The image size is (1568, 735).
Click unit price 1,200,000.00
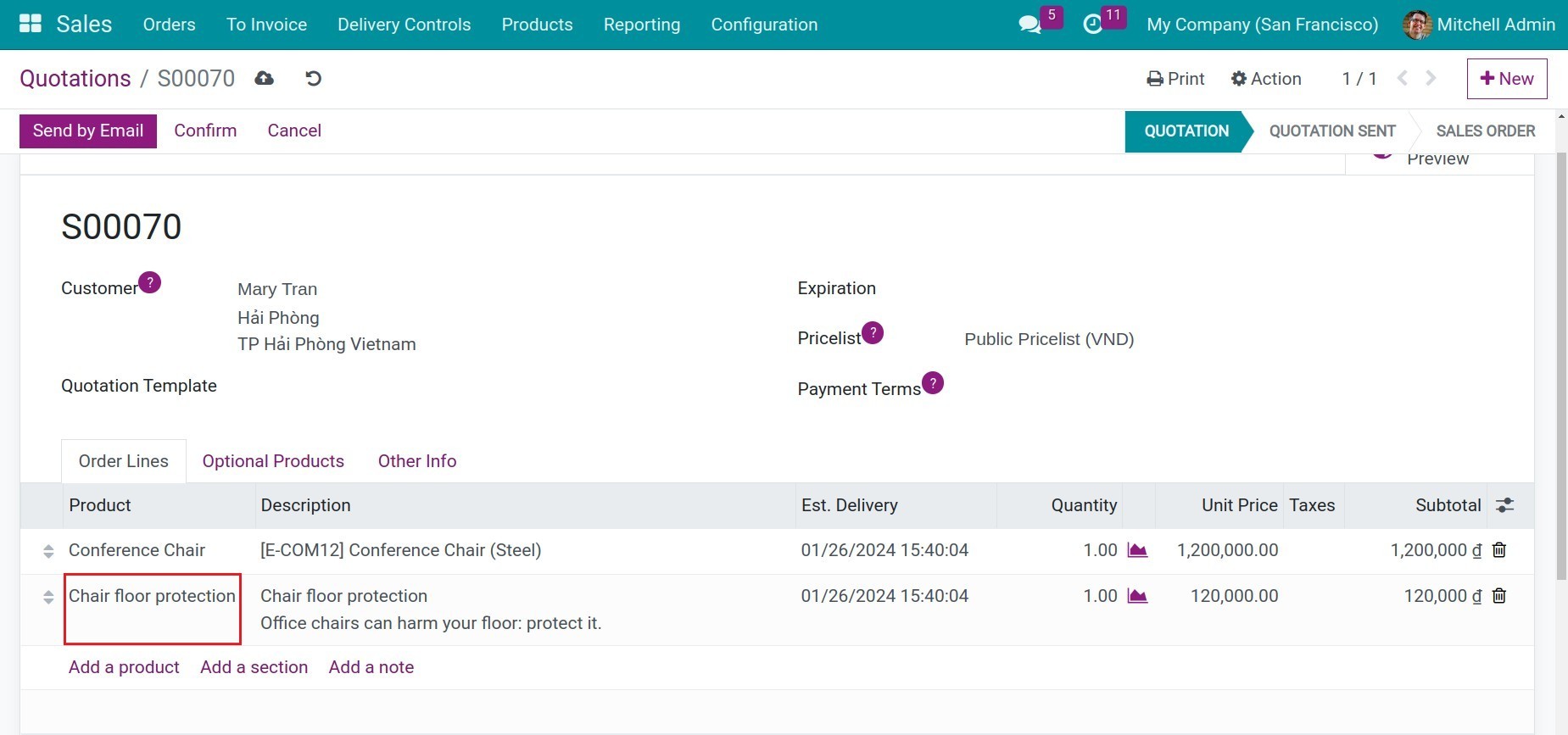point(1227,550)
